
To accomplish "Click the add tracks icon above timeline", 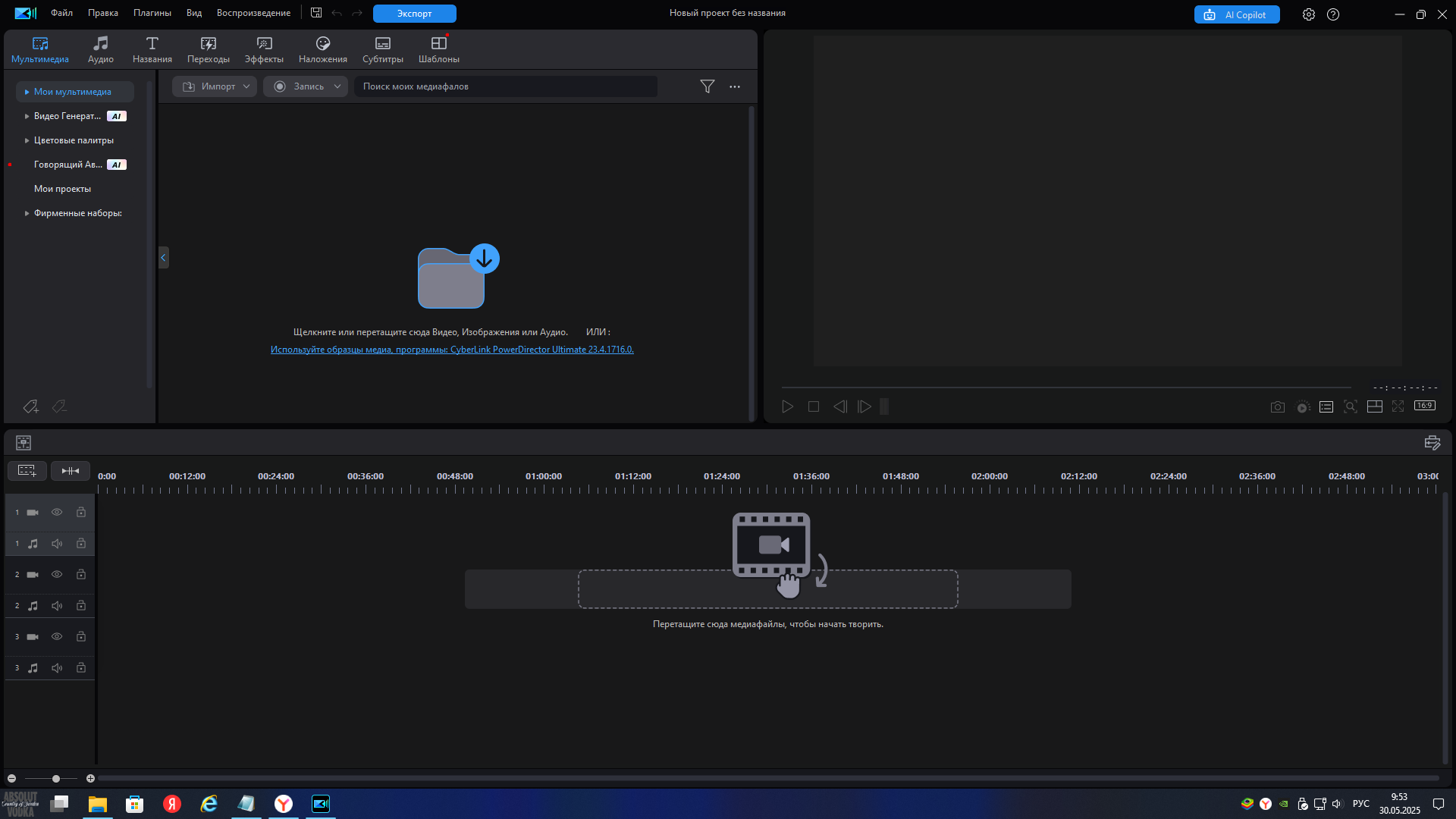I will [27, 471].
